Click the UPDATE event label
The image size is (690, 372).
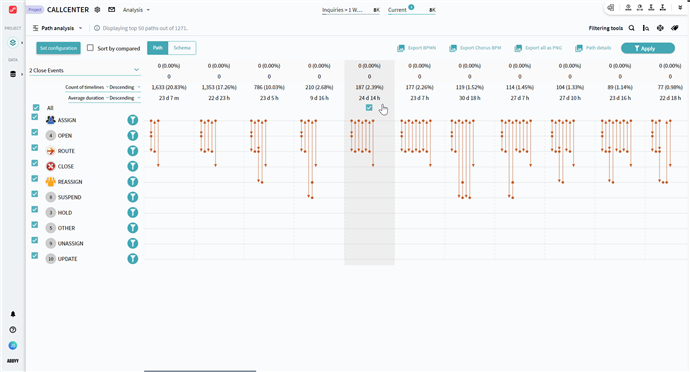[67, 259]
